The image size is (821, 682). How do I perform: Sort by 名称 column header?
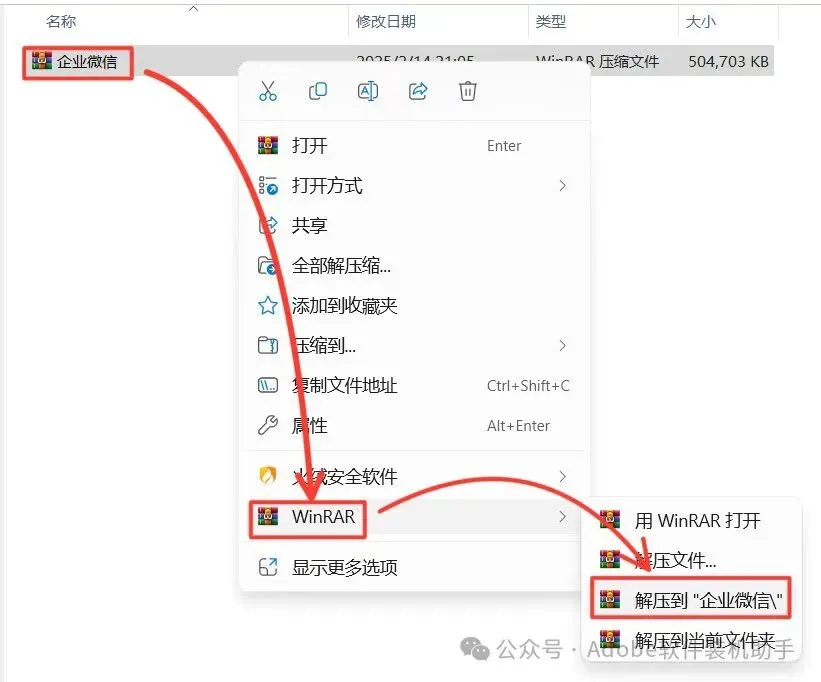[61, 21]
